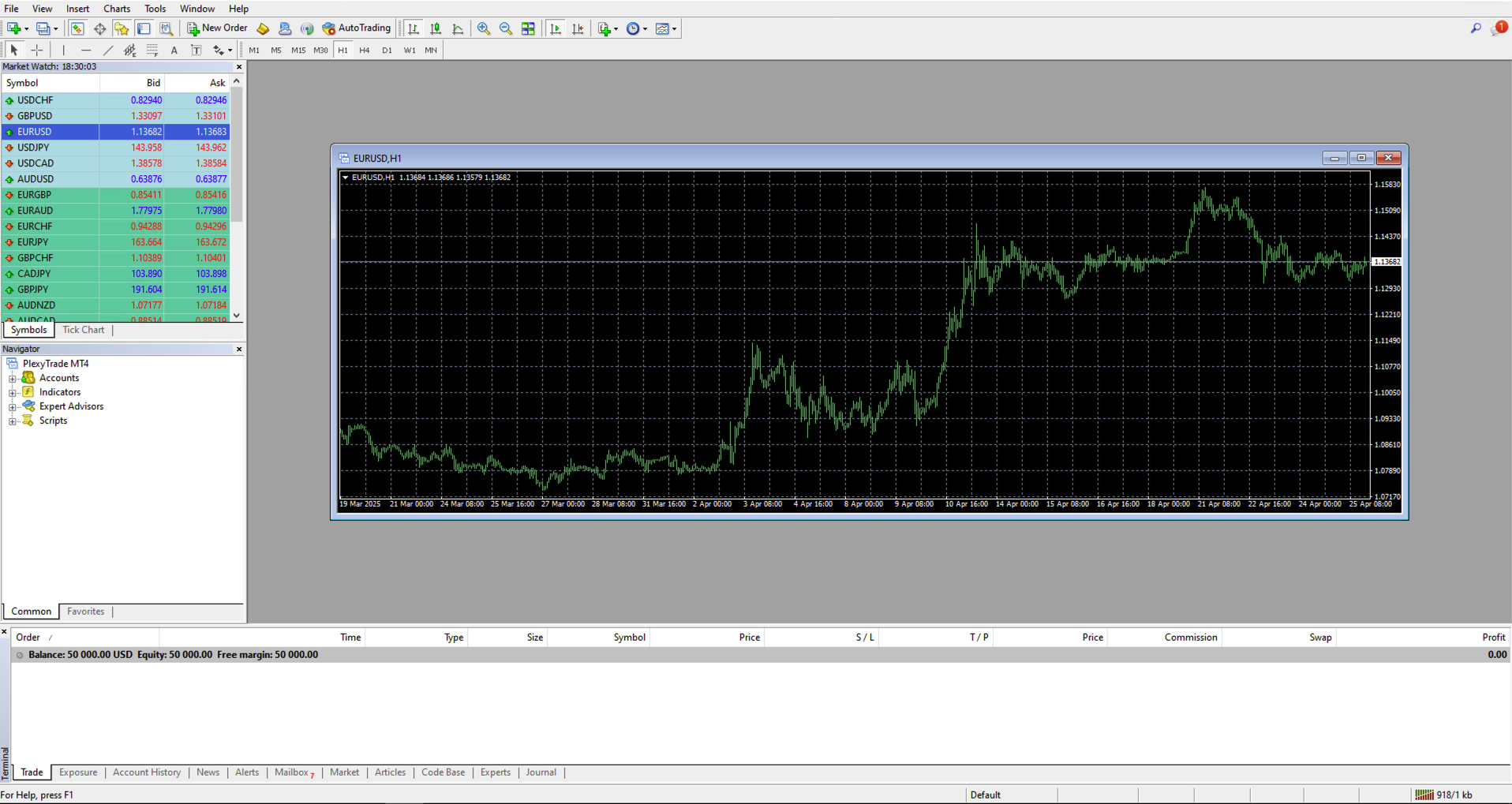Screen dimensions: 1512x804
Task: Zoom out on the chart
Action: (x=506, y=28)
